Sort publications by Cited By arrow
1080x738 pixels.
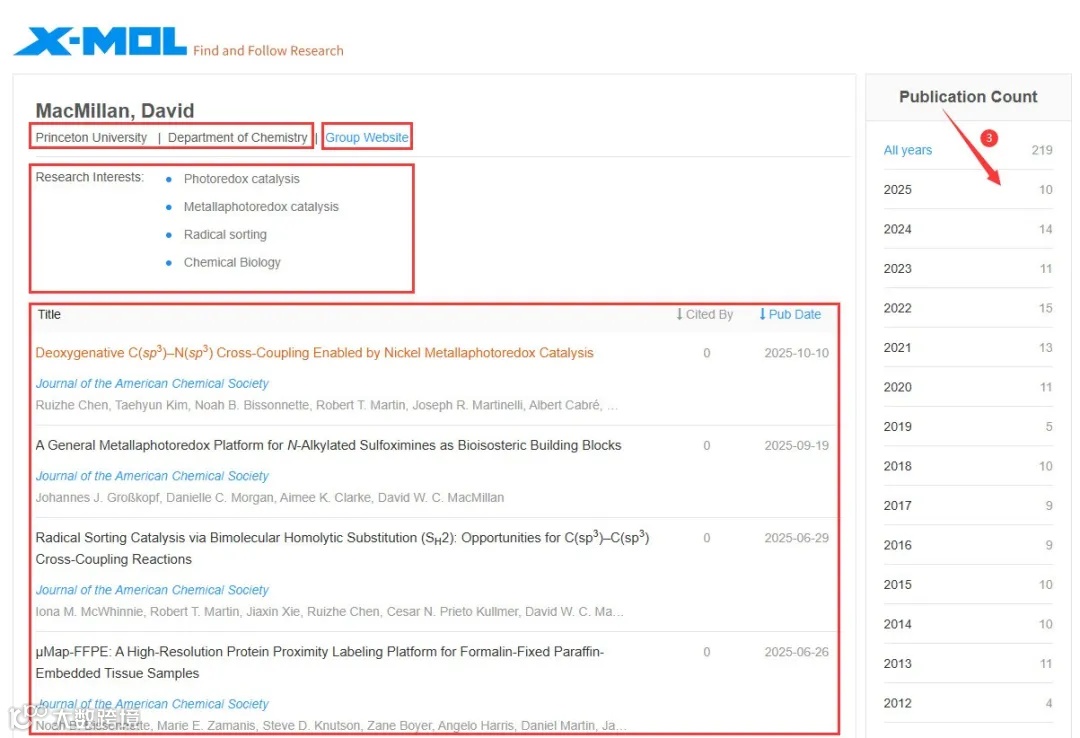tap(679, 314)
